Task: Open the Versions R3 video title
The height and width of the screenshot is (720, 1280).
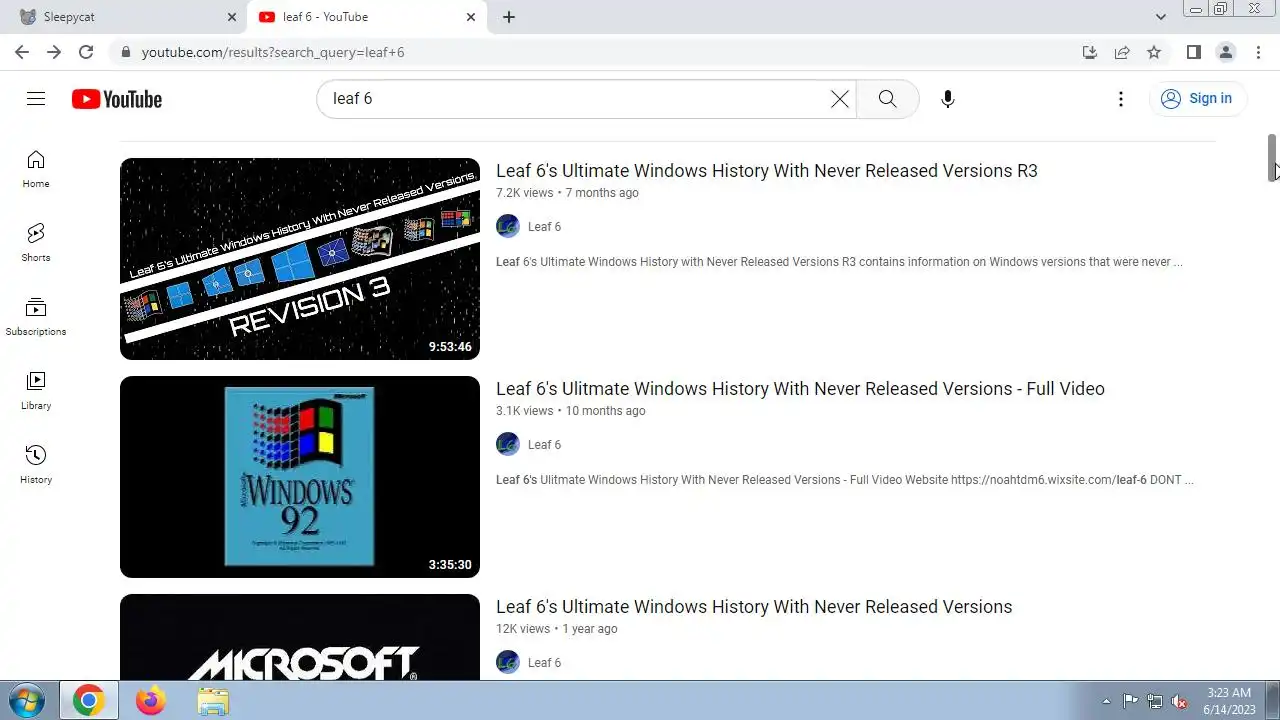Action: (767, 171)
